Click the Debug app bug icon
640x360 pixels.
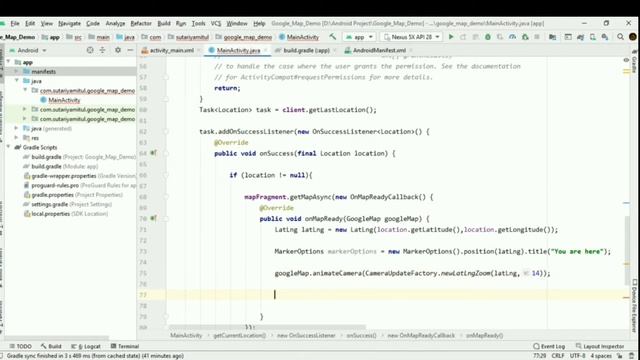coord(488,37)
